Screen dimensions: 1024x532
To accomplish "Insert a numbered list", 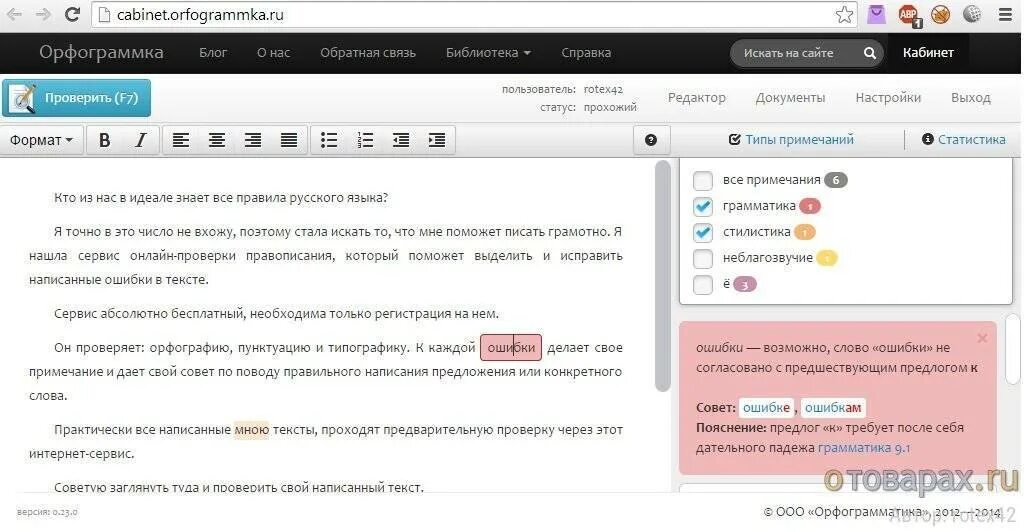I will (x=365, y=140).
